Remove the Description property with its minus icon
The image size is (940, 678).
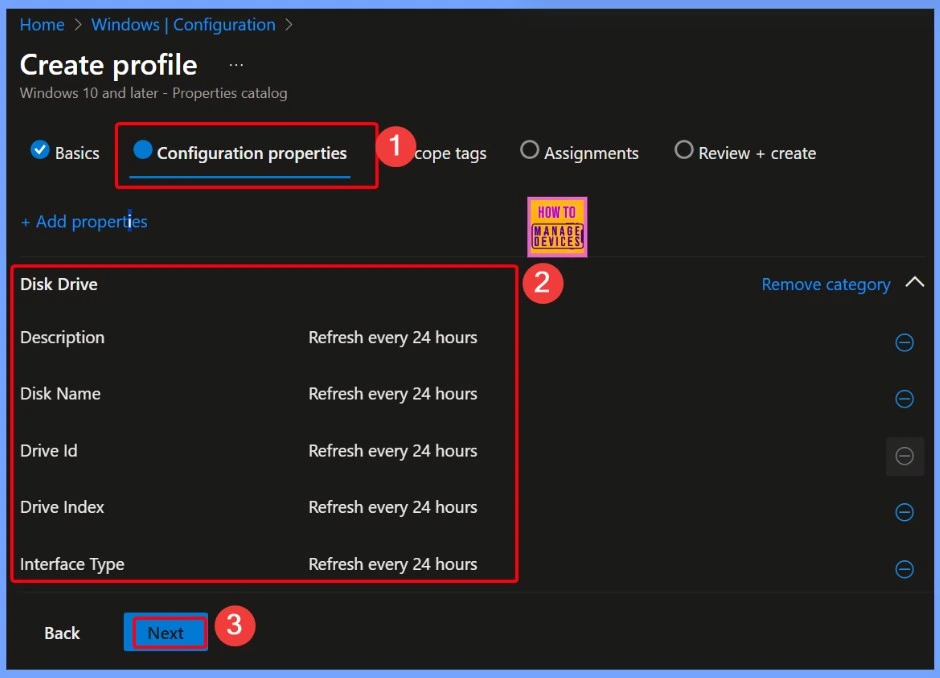(x=904, y=342)
